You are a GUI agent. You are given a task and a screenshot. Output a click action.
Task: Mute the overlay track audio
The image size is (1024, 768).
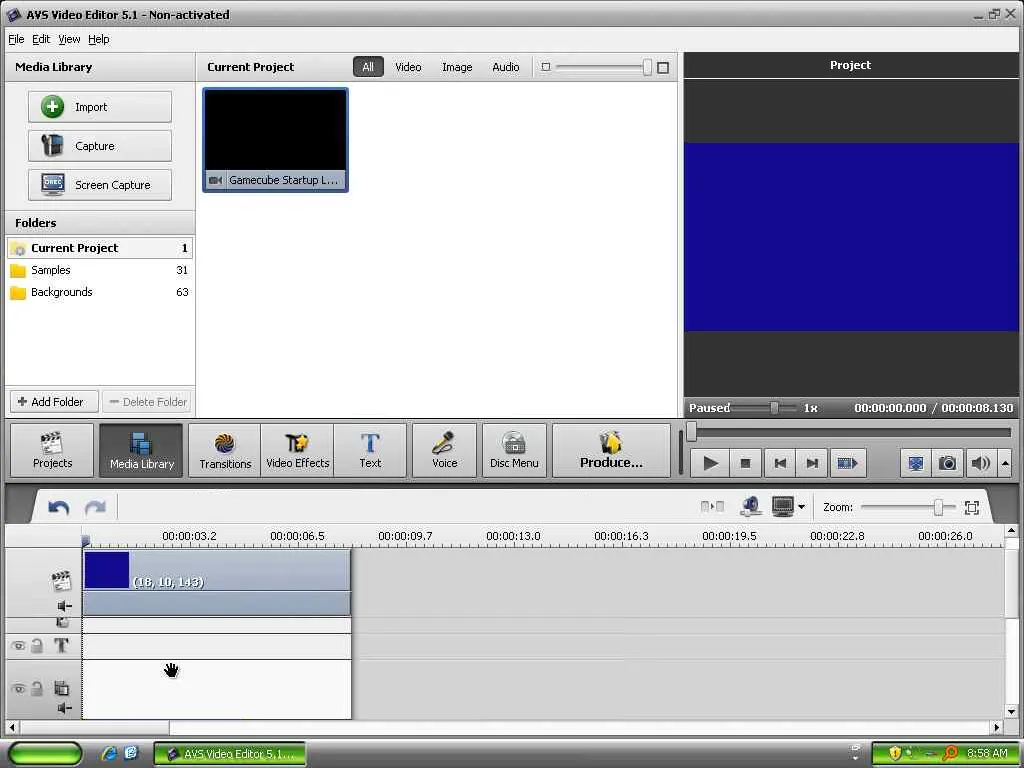(x=65, y=708)
